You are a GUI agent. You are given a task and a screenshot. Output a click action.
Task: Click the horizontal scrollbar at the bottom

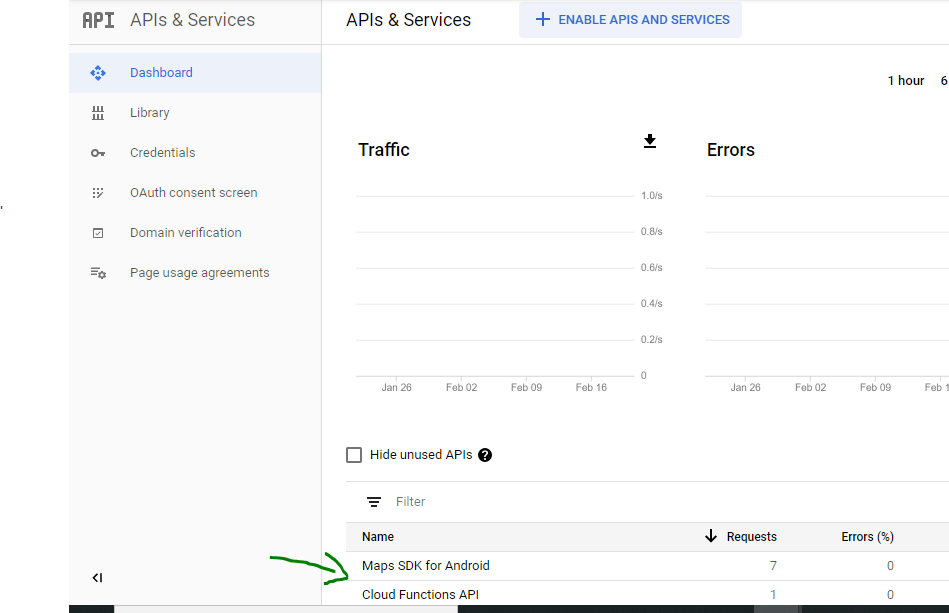[286, 609]
